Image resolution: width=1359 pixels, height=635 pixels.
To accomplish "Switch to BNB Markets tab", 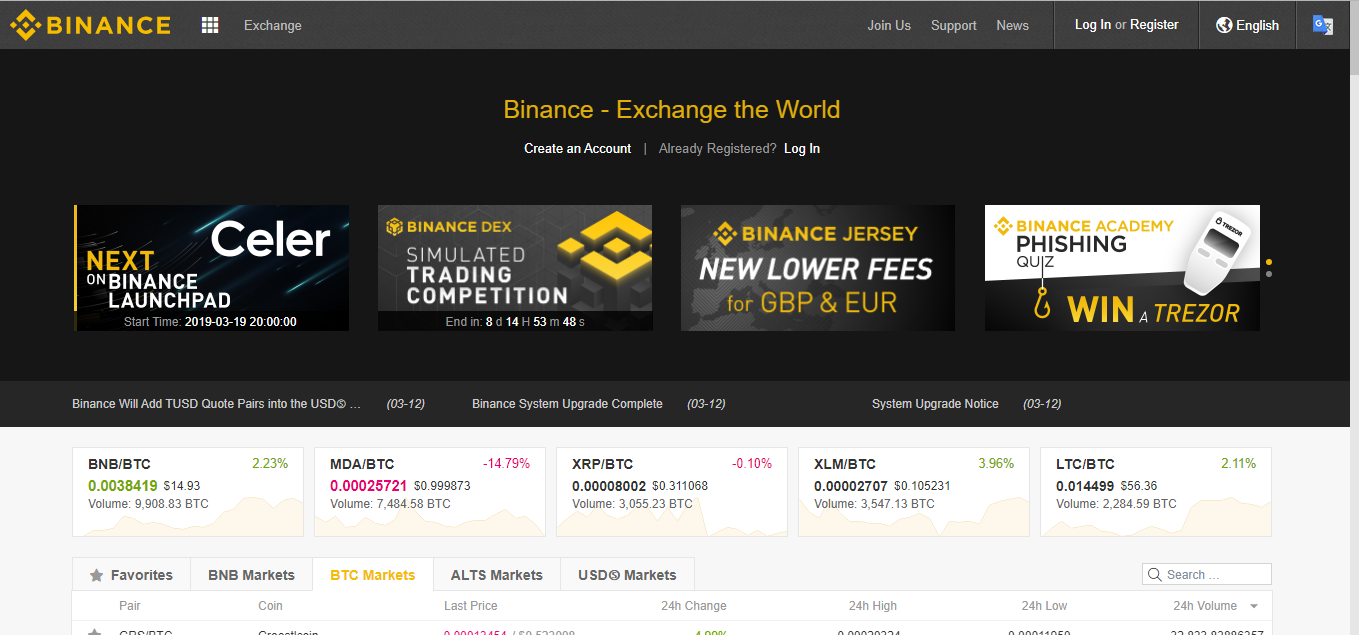I will [x=251, y=575].
